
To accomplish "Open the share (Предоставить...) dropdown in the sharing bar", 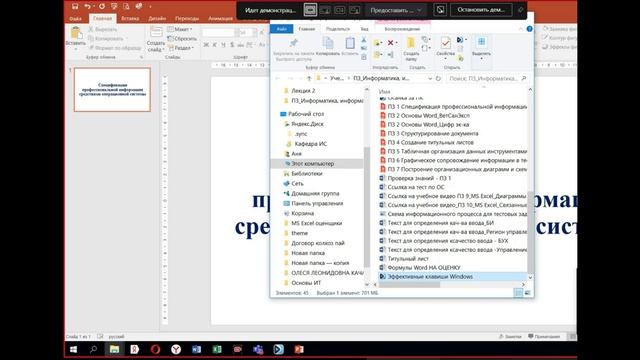I will pos(396,10).
